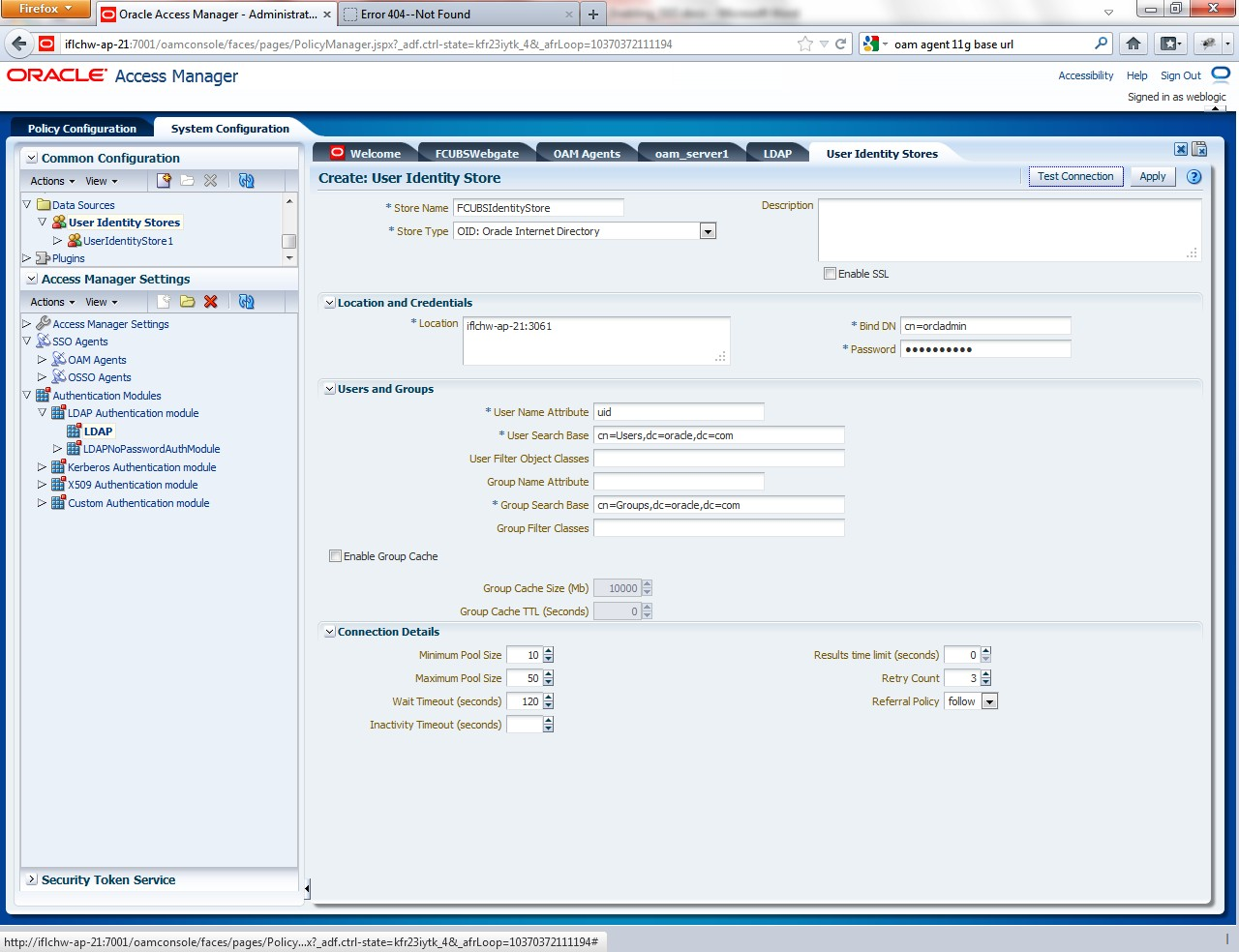The height and width of the screenshot is (952, 1239).
Task: Increase the Minimum Pool Size value
Action: coord(549,651)
